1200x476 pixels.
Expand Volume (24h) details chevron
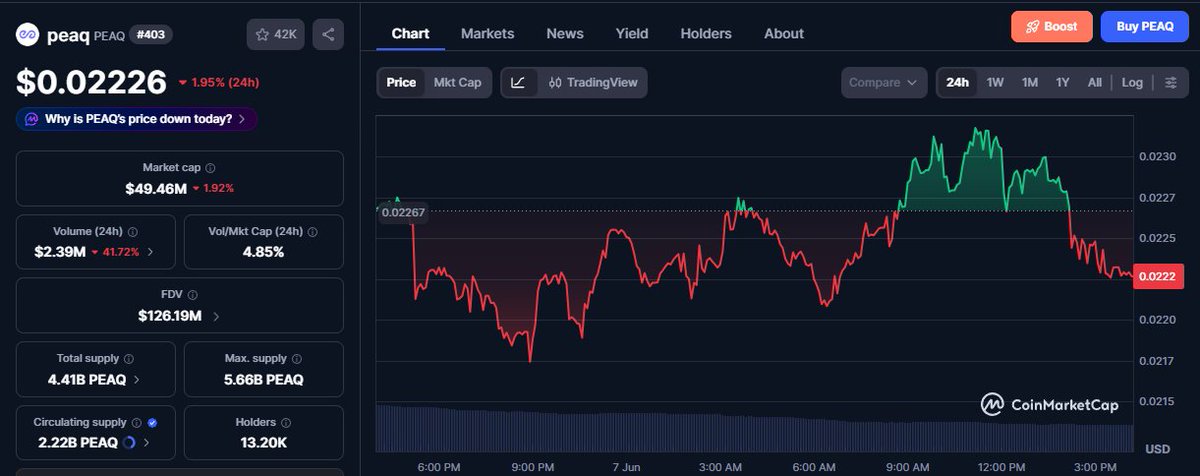click(x=151, y=252)
